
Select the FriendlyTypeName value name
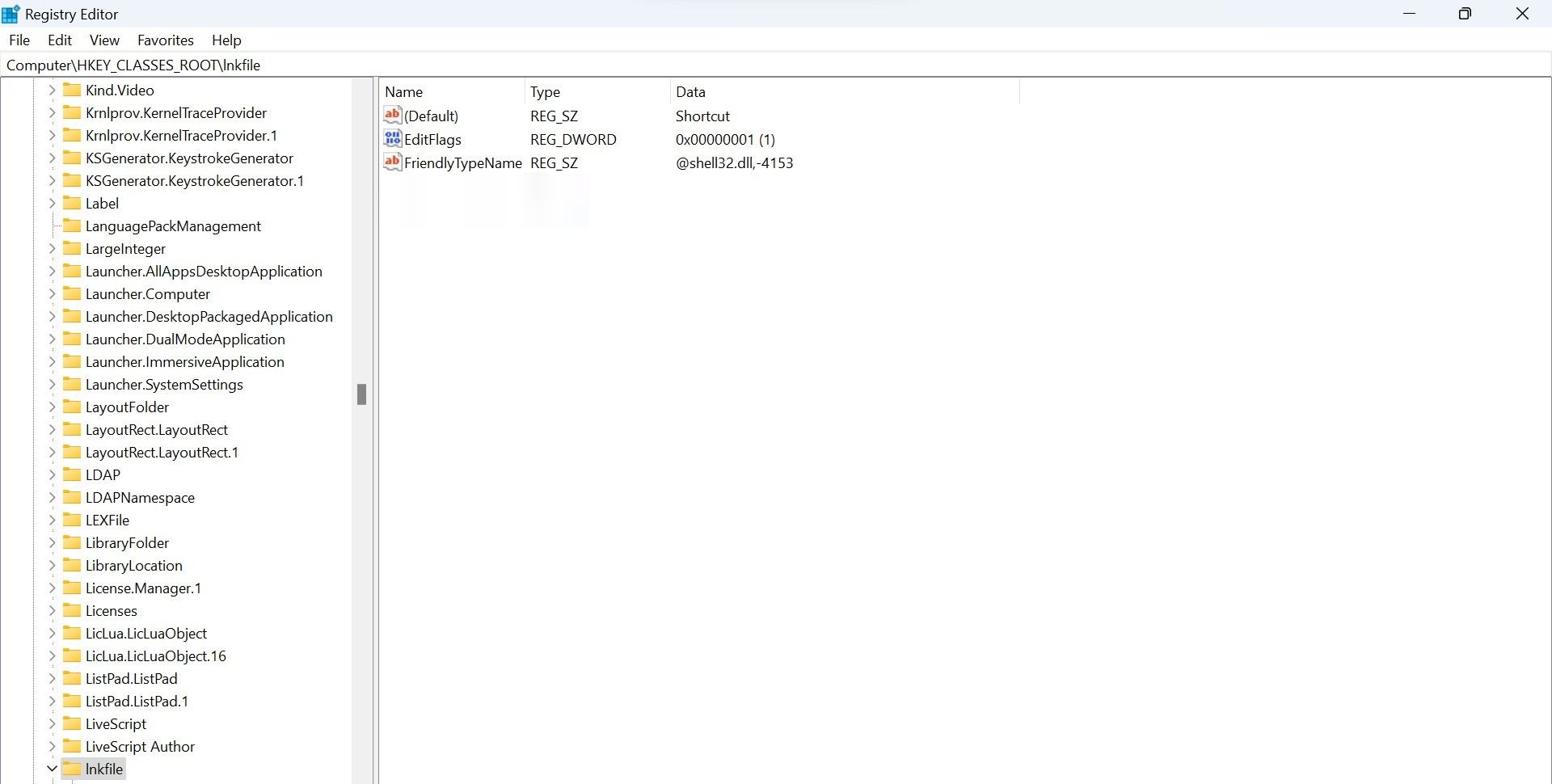pos(463,162)
